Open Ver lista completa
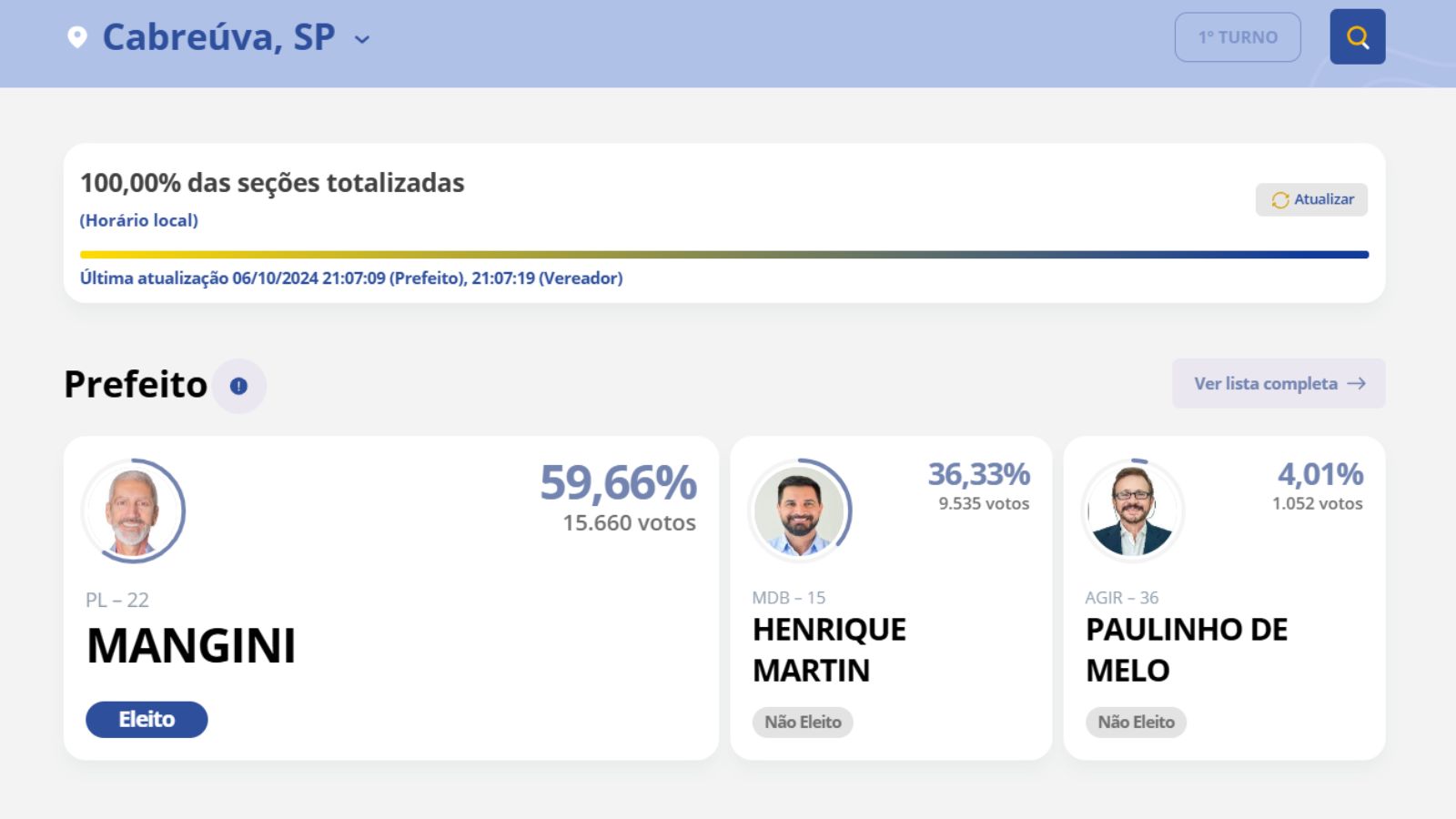 click(x=1278, y=383)
